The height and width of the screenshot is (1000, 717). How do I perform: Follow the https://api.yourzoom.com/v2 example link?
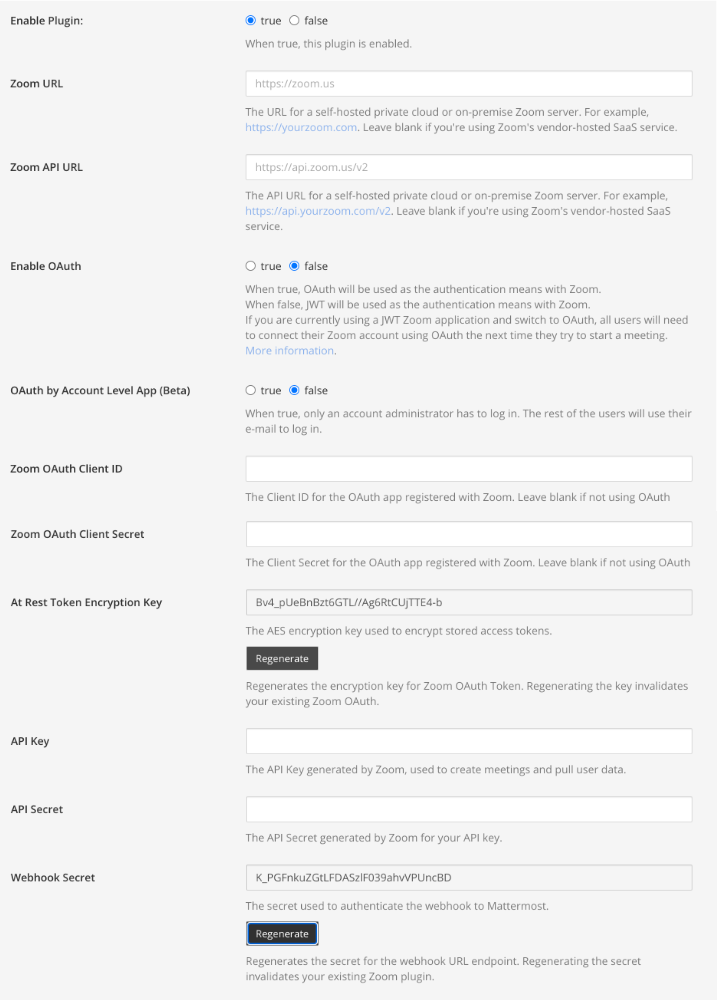(316, 211)
